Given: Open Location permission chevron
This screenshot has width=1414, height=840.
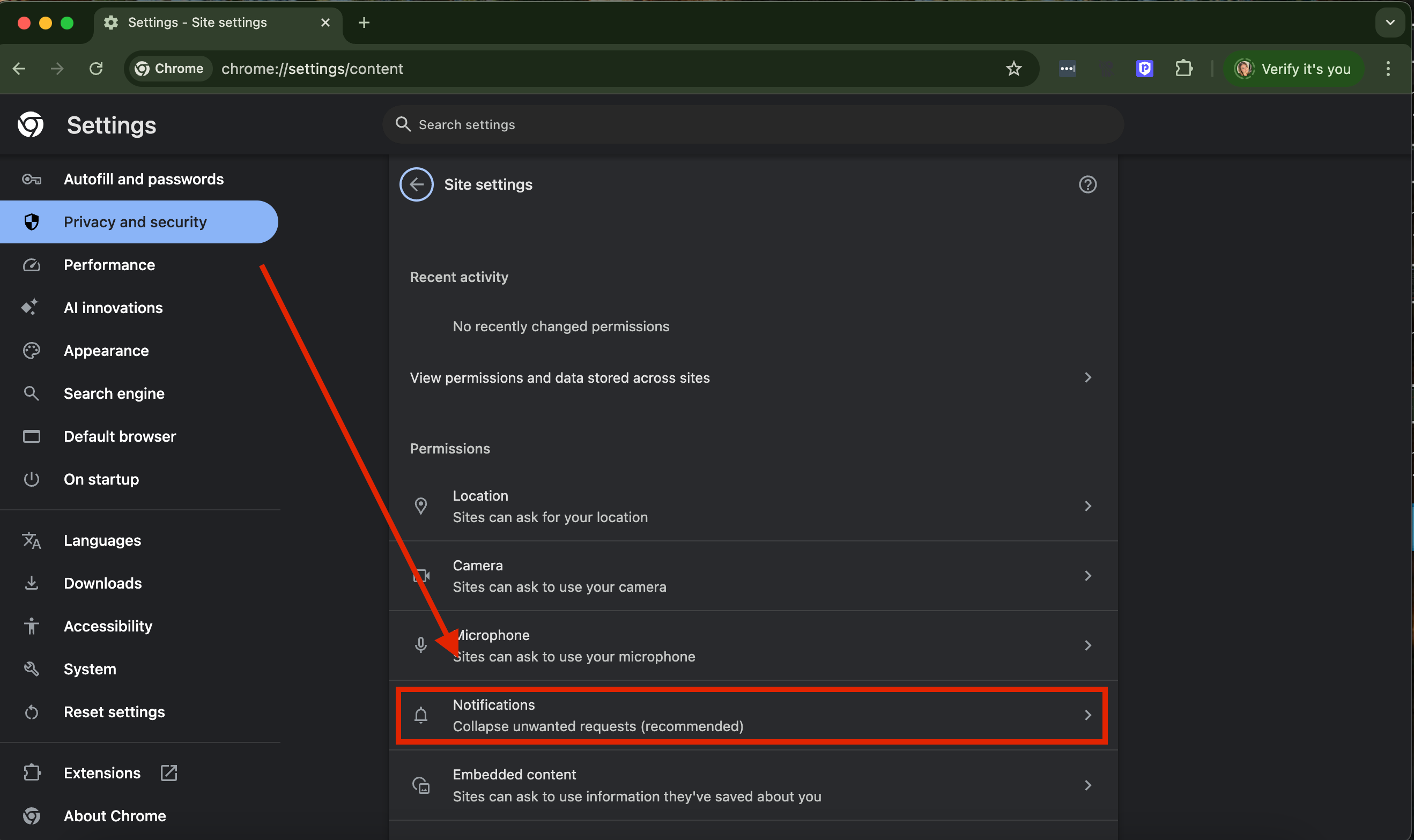Looking at the screenshot, I should pyautogui.click(x=1087, y=506).
